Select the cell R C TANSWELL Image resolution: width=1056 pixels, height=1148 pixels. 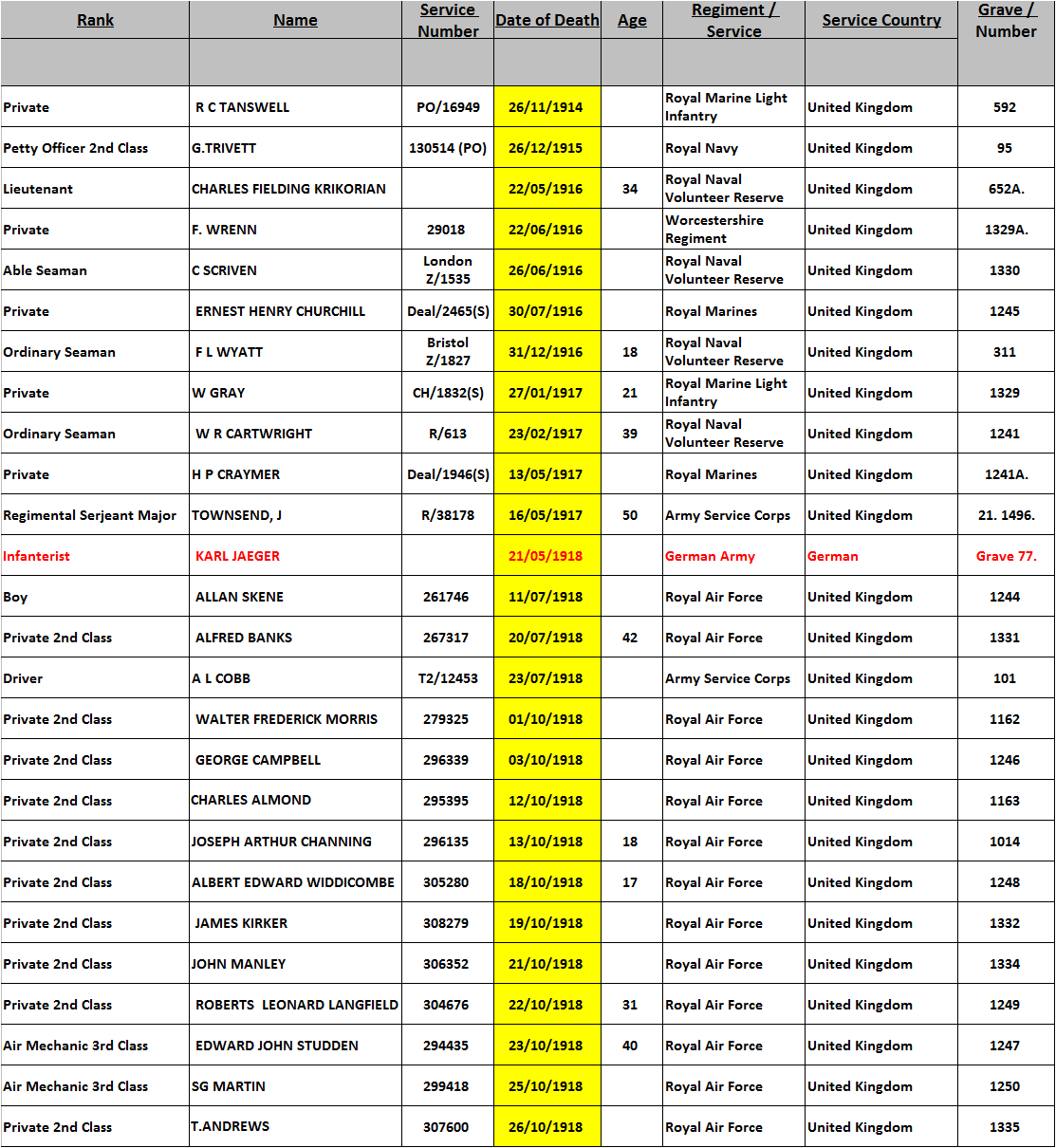[x=242, y=107]
